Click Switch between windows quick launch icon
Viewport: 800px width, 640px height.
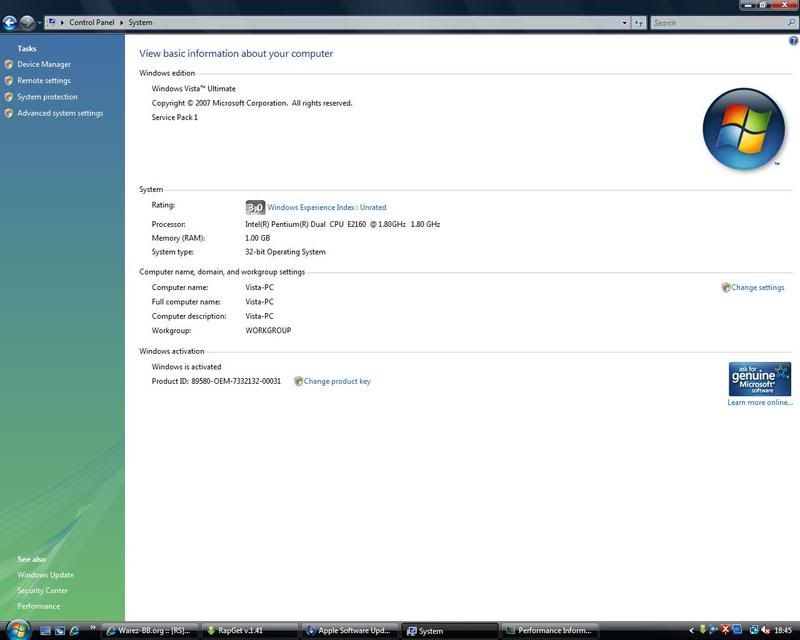point(60,631)
